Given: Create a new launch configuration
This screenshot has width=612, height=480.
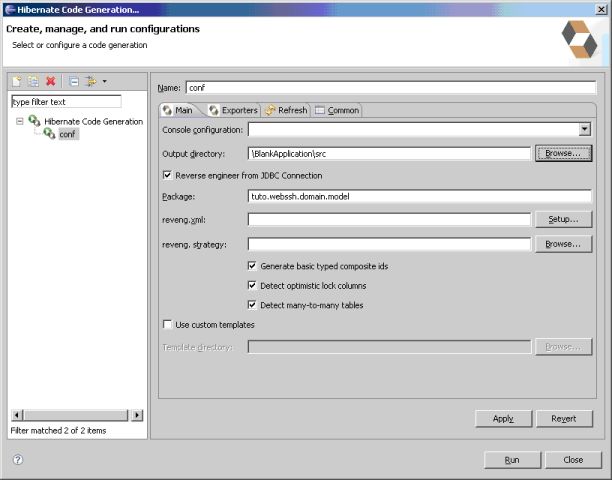Looking at the screenshot, I should [x=17, y=81].
